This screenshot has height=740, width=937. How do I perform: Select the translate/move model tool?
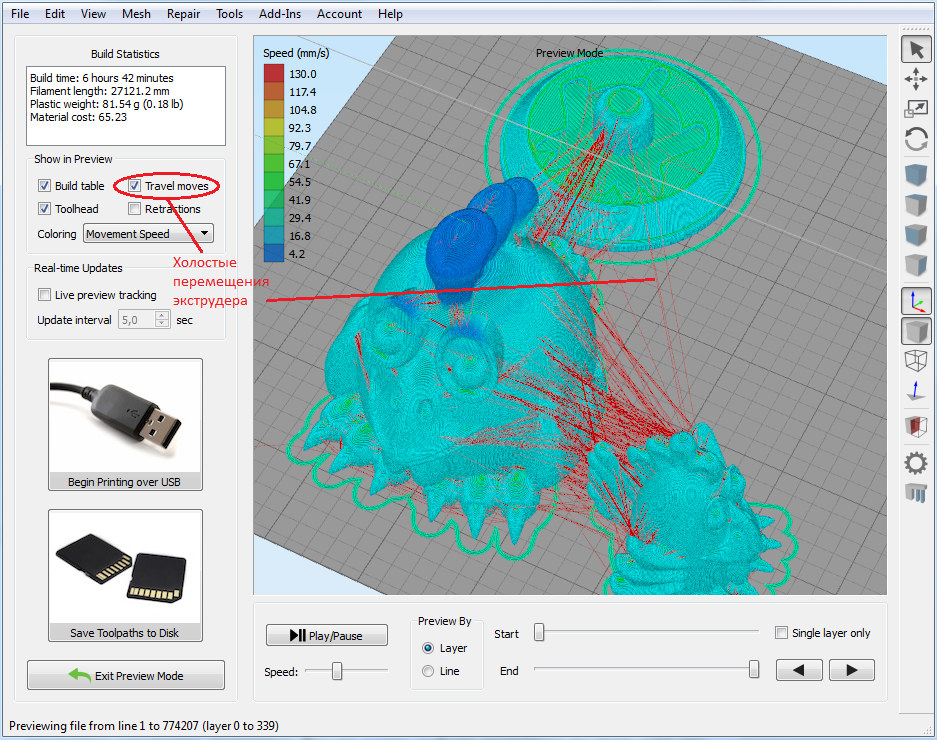coord(916,79)
